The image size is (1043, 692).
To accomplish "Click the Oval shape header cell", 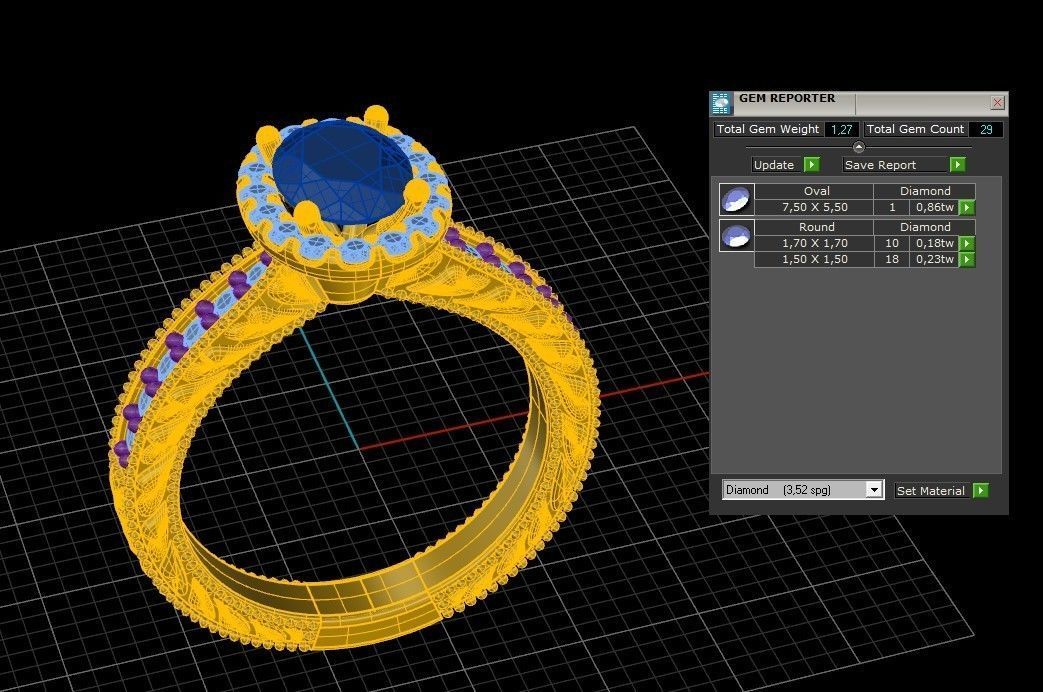I will click(x=815, y=191).
